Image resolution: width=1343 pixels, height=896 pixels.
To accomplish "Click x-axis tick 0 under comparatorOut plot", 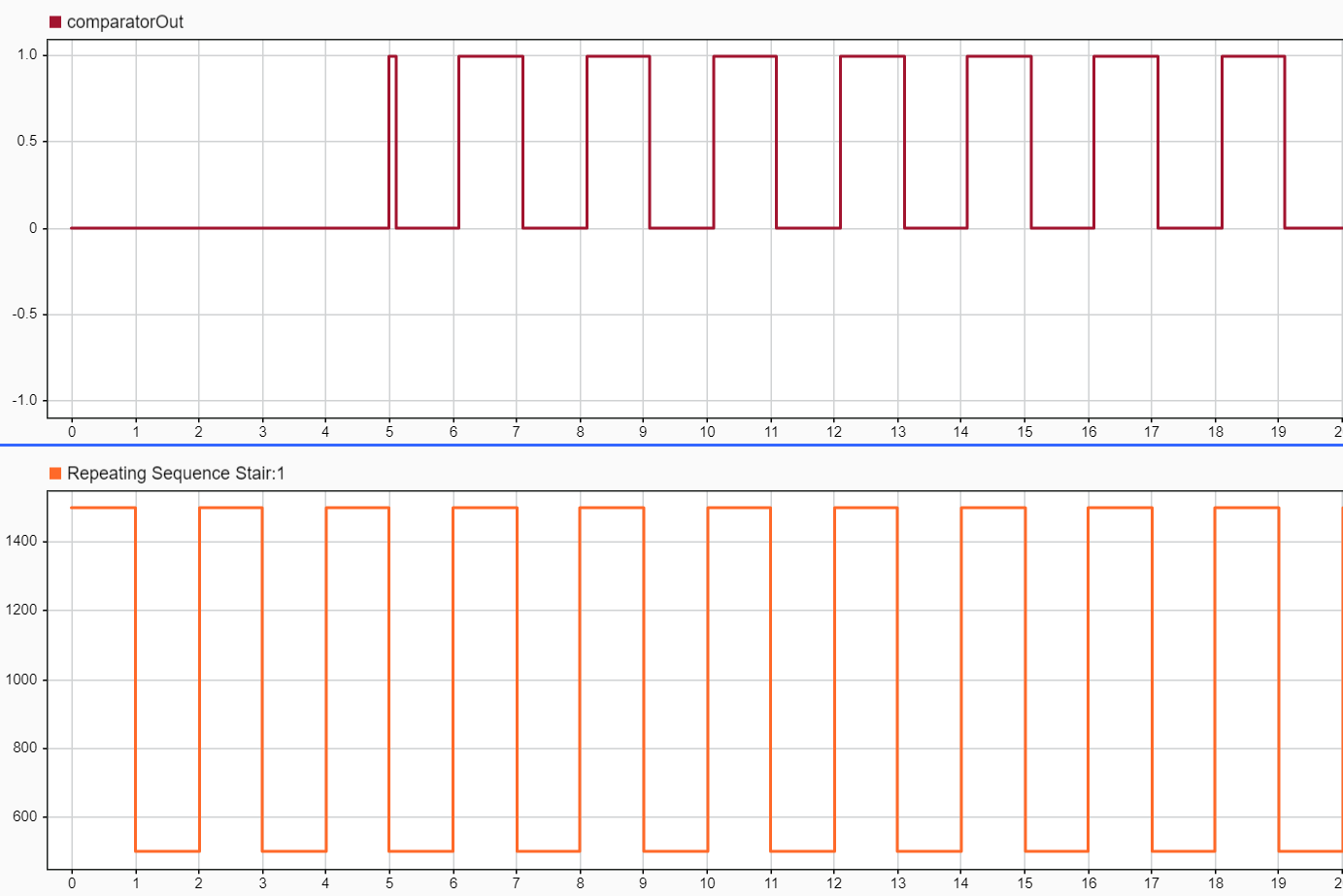I will (x=72, y=432).
